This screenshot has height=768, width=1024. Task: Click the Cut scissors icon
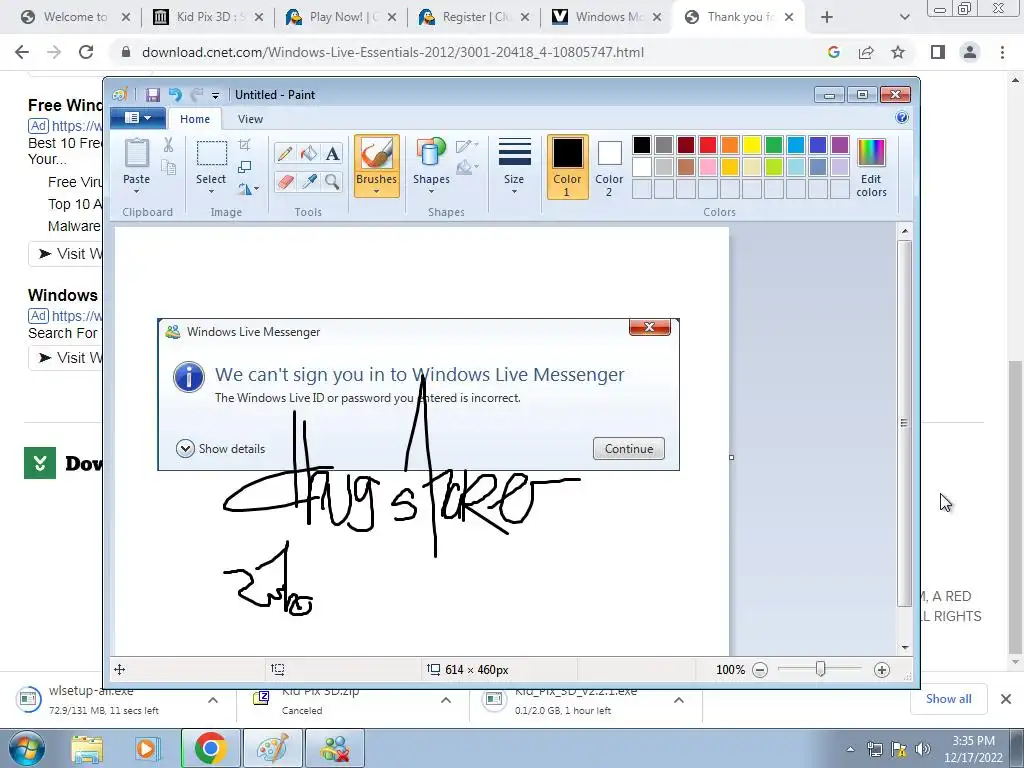click(168, 145)
